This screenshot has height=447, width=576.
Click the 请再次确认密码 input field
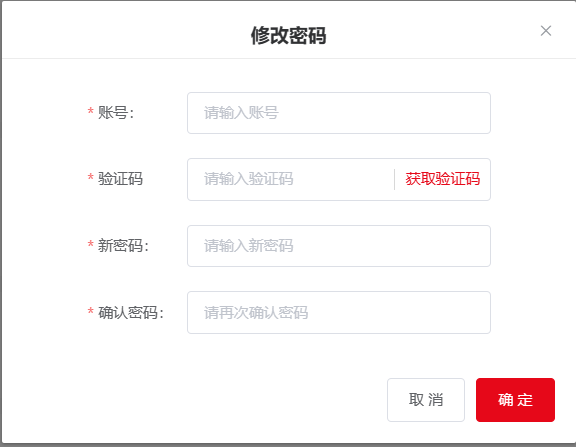coord(339,313)
